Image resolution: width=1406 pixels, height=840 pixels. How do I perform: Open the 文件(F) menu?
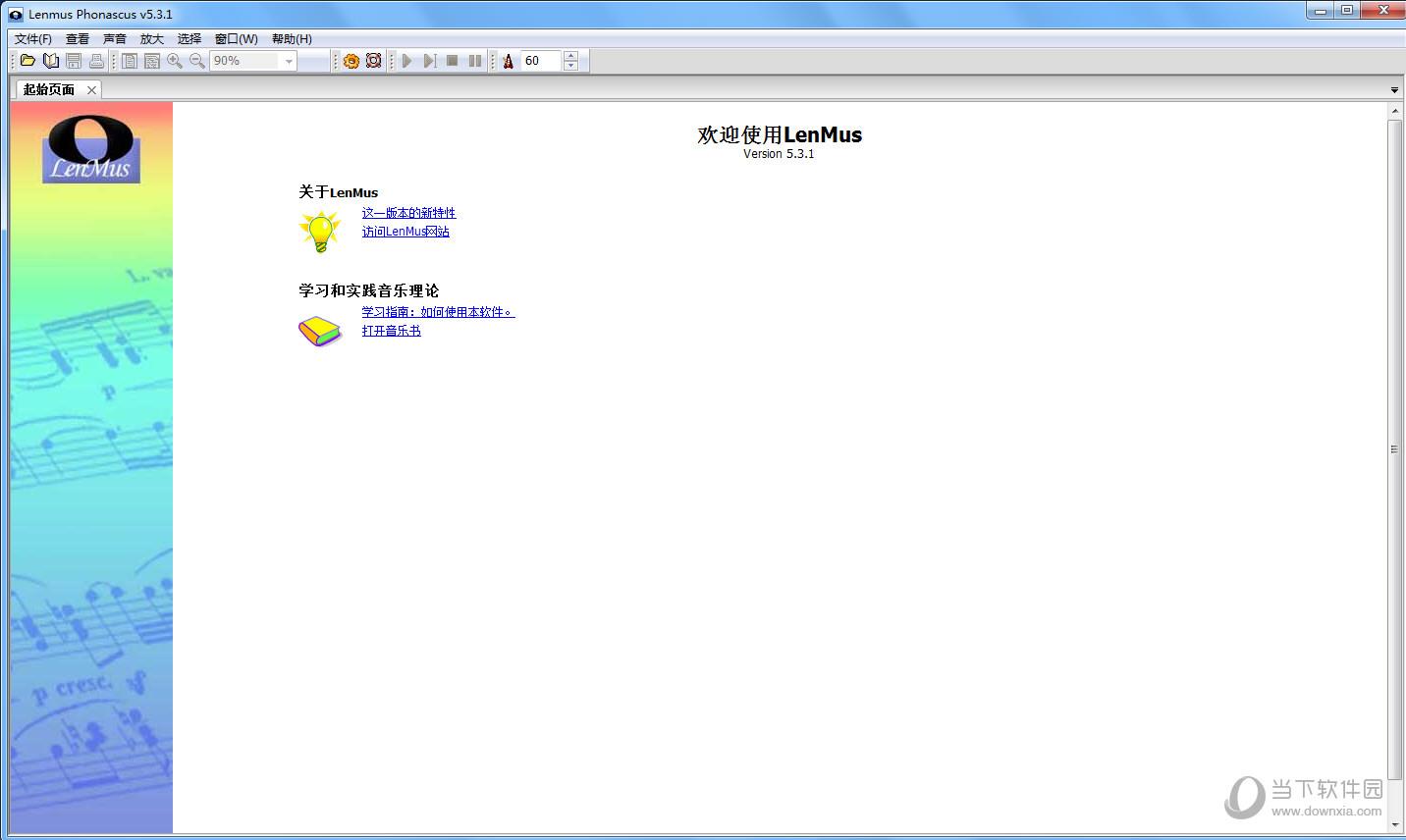click(33, 38)
